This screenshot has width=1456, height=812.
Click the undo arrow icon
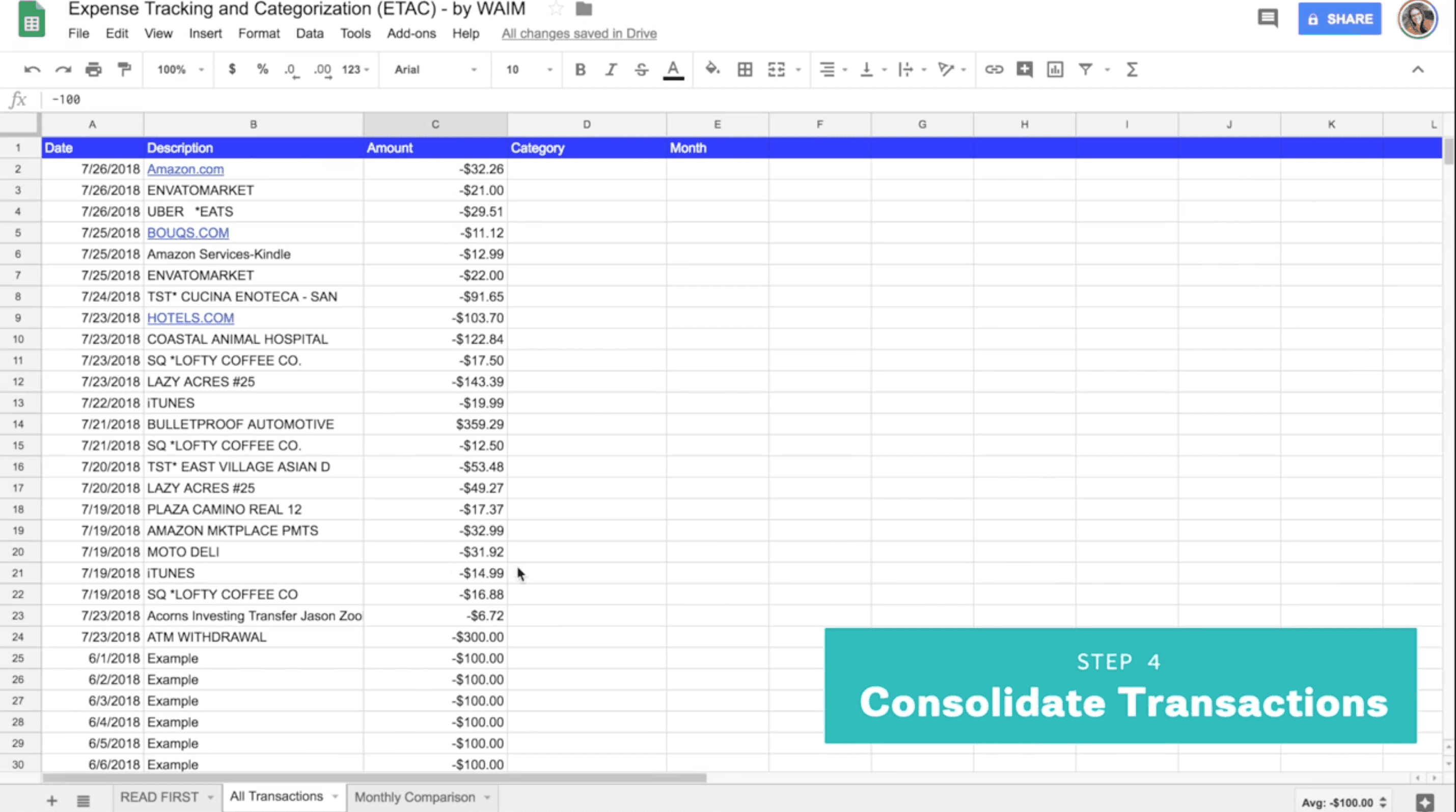[x=32, y=70]
